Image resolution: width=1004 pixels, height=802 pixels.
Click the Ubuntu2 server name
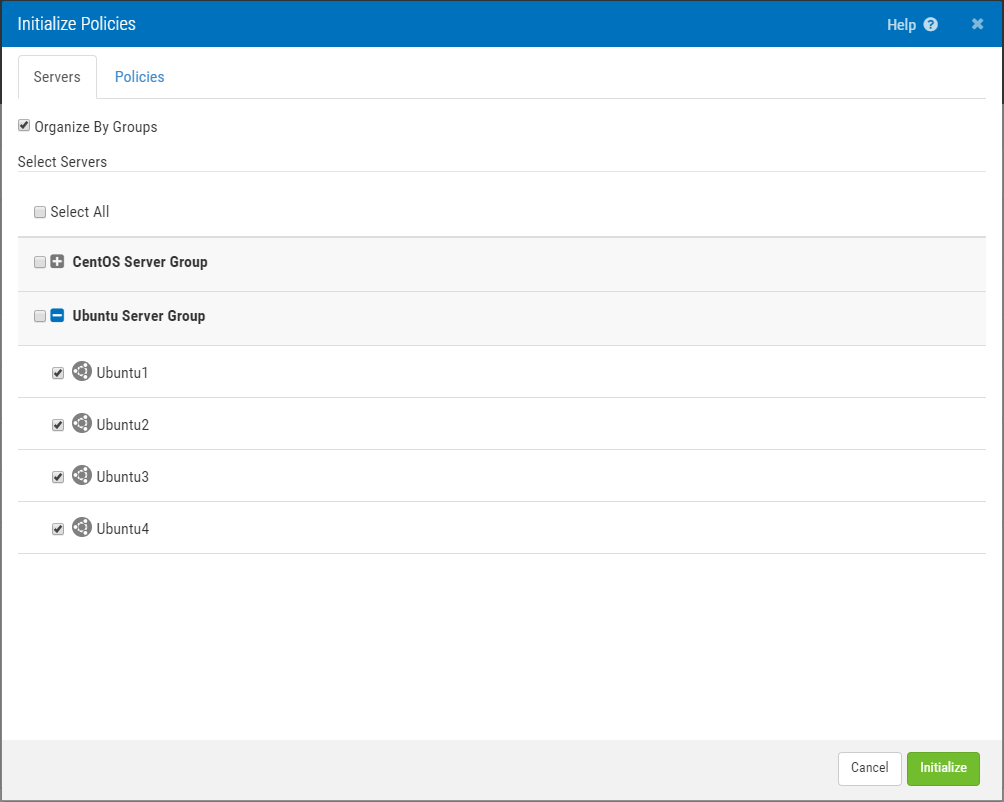(x=123, y=424)
